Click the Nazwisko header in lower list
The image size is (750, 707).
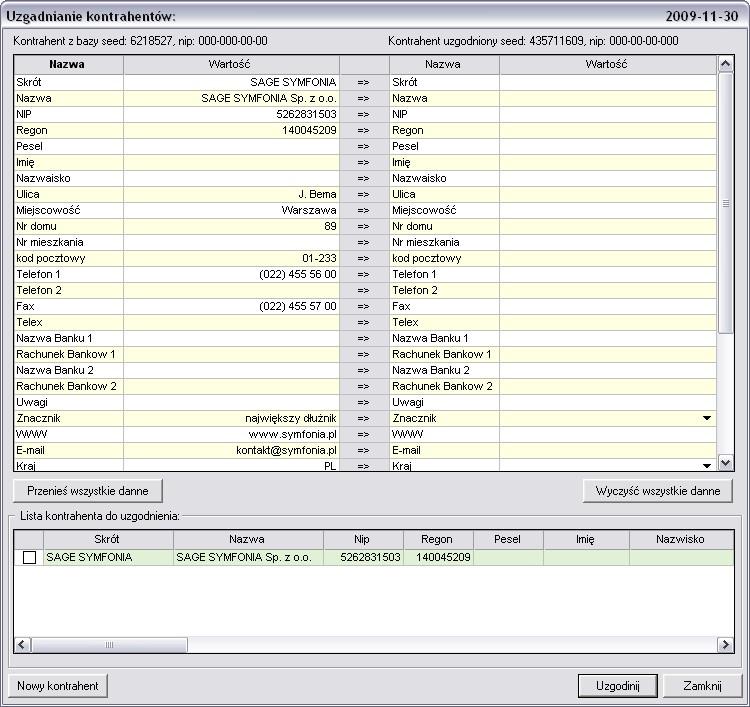pyautogui.click(x=681, y=539)
